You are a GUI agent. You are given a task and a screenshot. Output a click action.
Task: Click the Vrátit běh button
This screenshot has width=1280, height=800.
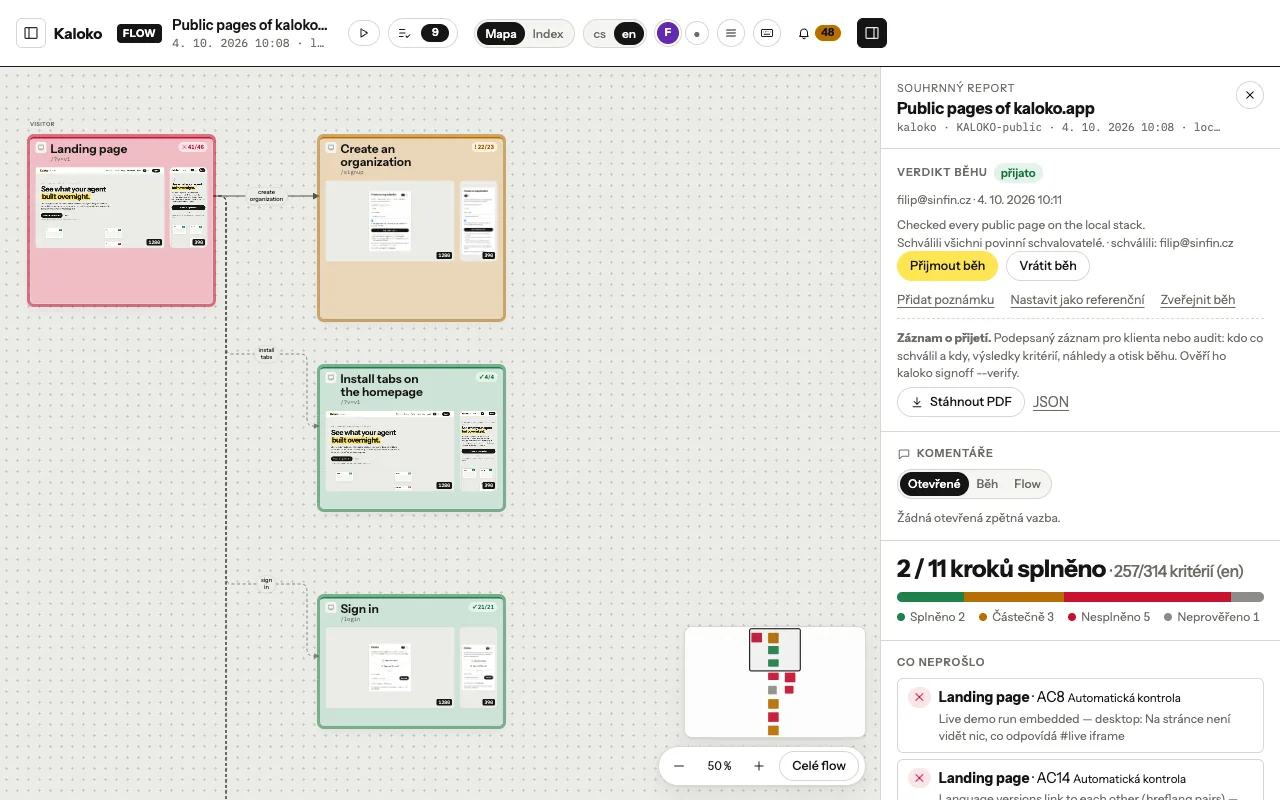point(1048,266)
